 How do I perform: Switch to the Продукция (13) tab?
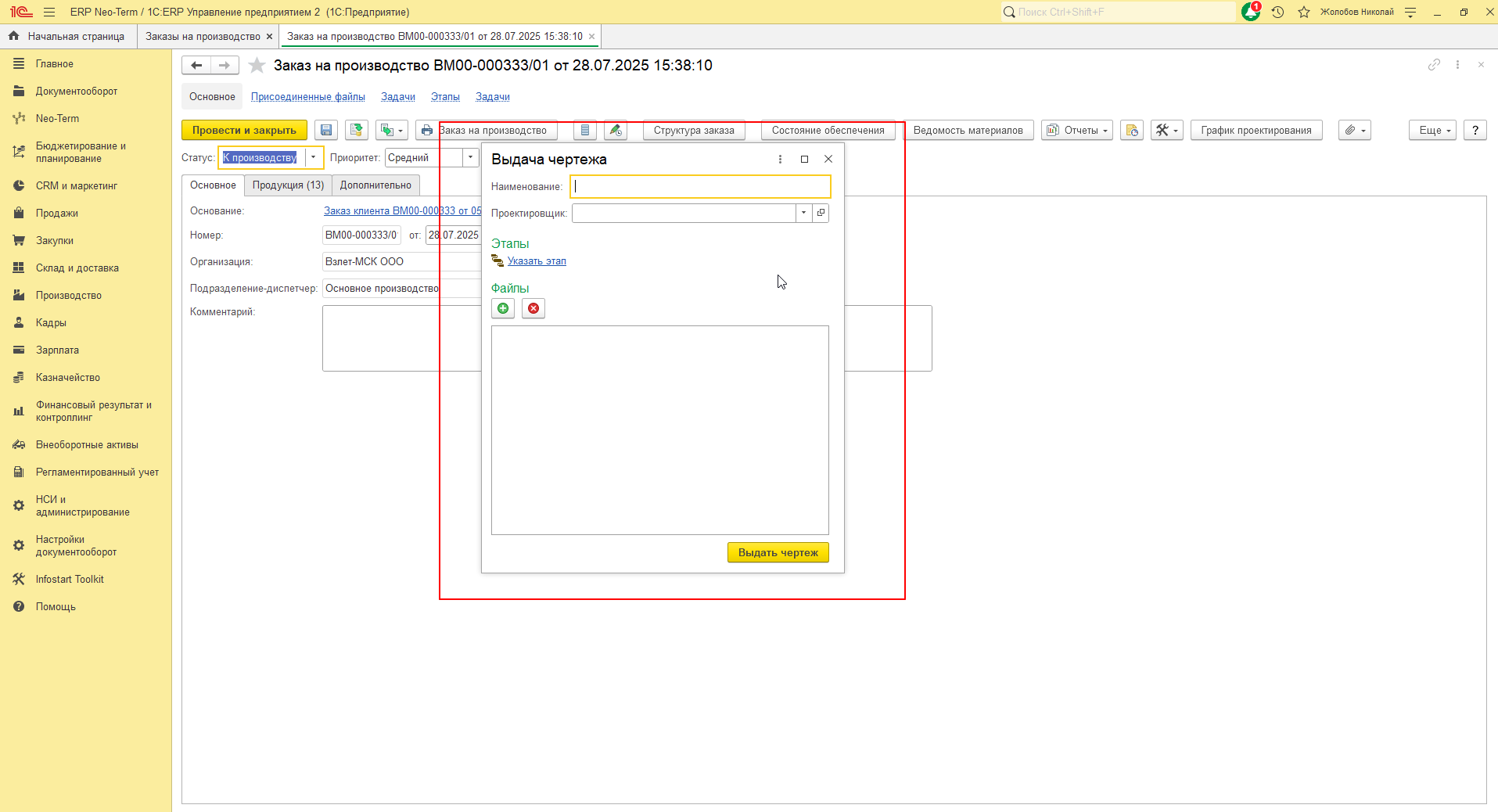pos(288,185)
